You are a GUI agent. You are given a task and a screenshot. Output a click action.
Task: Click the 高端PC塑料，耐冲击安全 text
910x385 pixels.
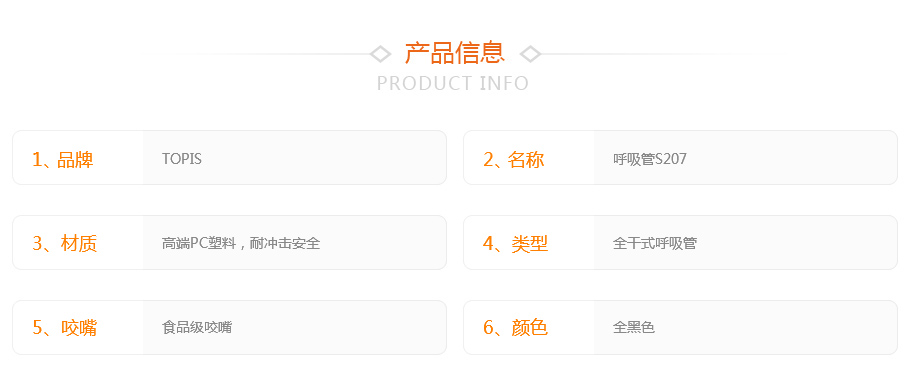241,243
